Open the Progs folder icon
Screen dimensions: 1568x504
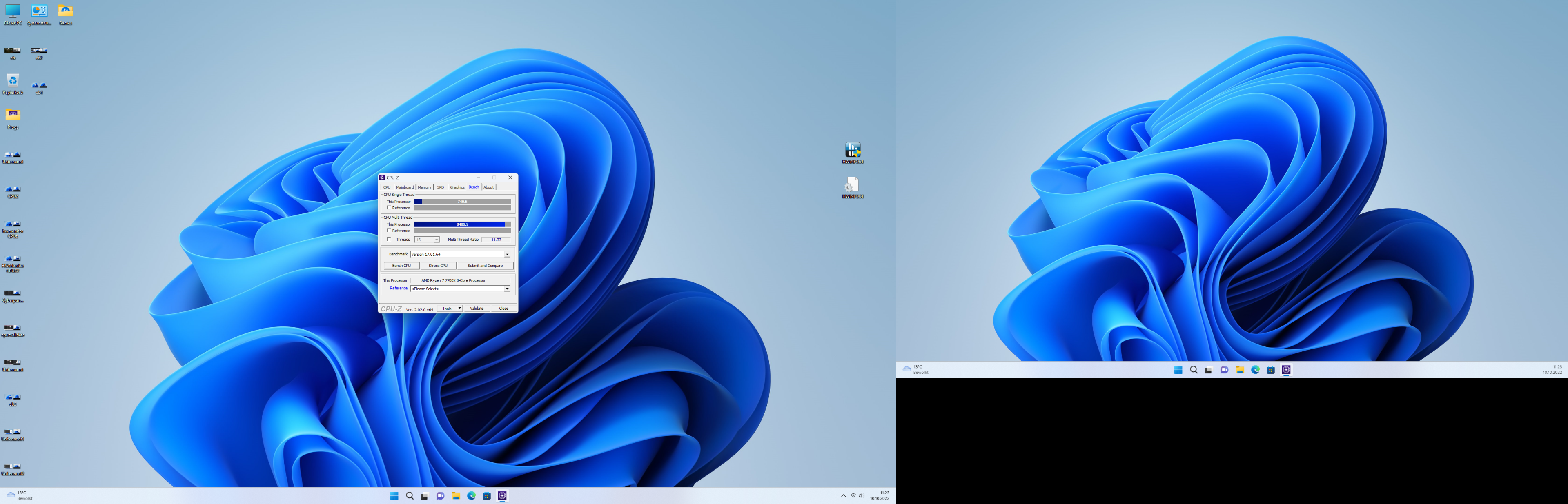coord(13,116)
